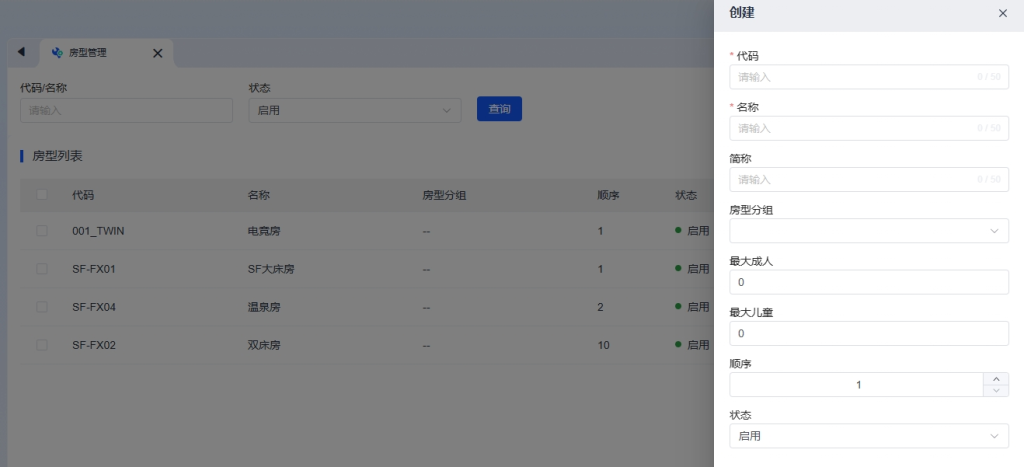
Task: Click the 房型管理 tab icon
Action: tap(57, 53)
